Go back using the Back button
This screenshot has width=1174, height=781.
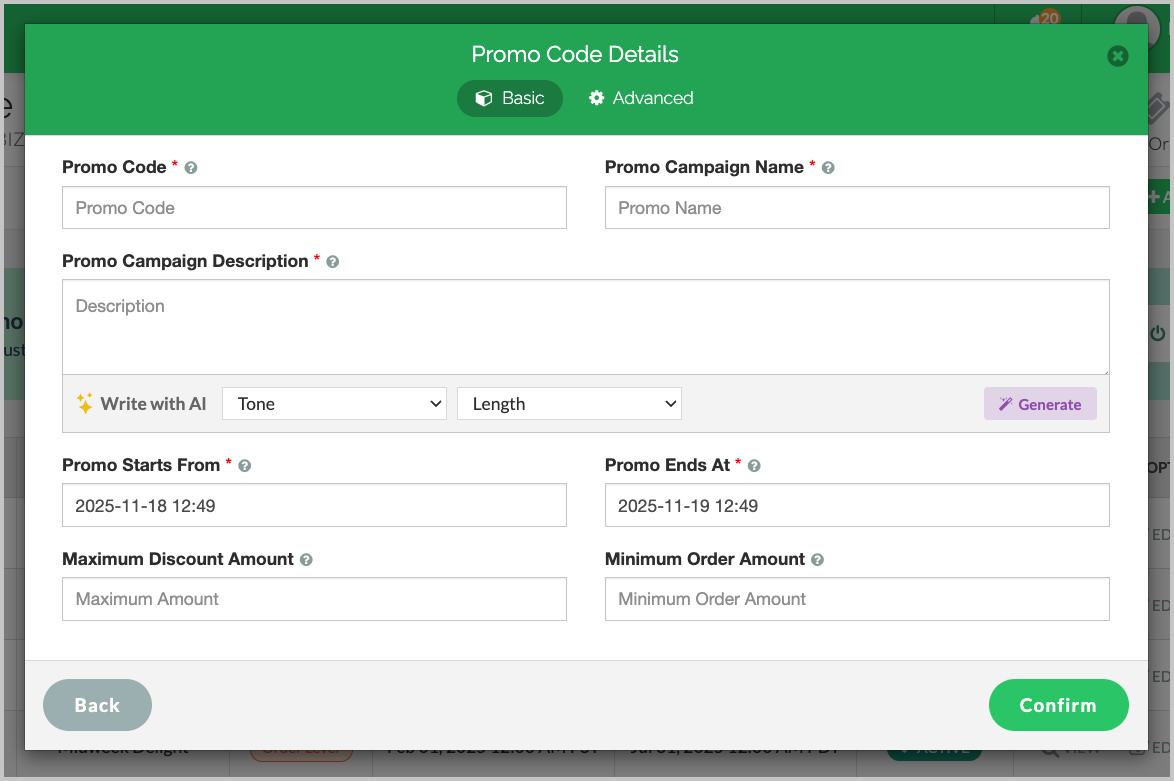click(x=97, y=705)
